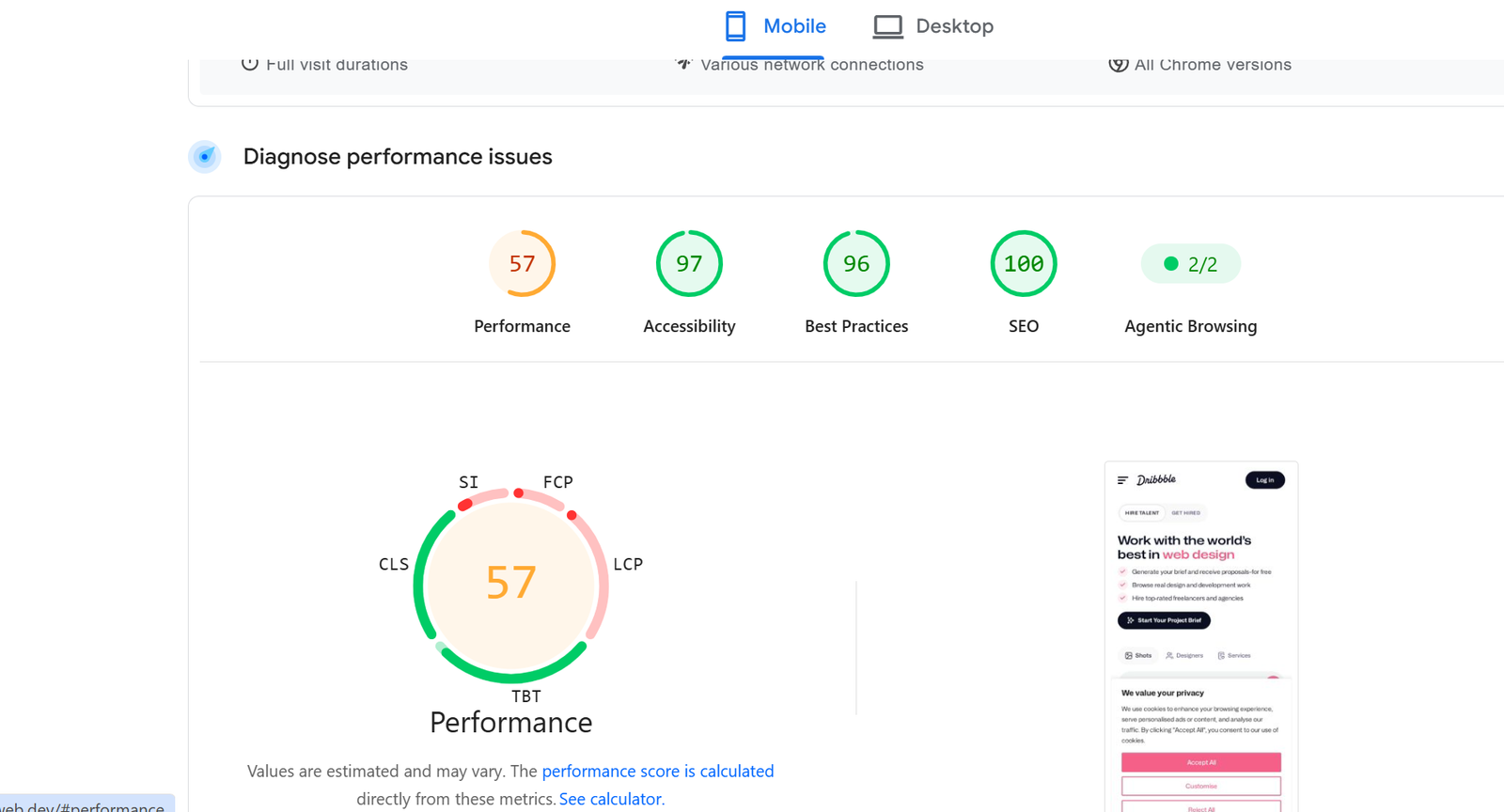This screenshot has width=1504, height=812.
Task: Select the SEO score gauge 100
Action: click(1024, 264)
